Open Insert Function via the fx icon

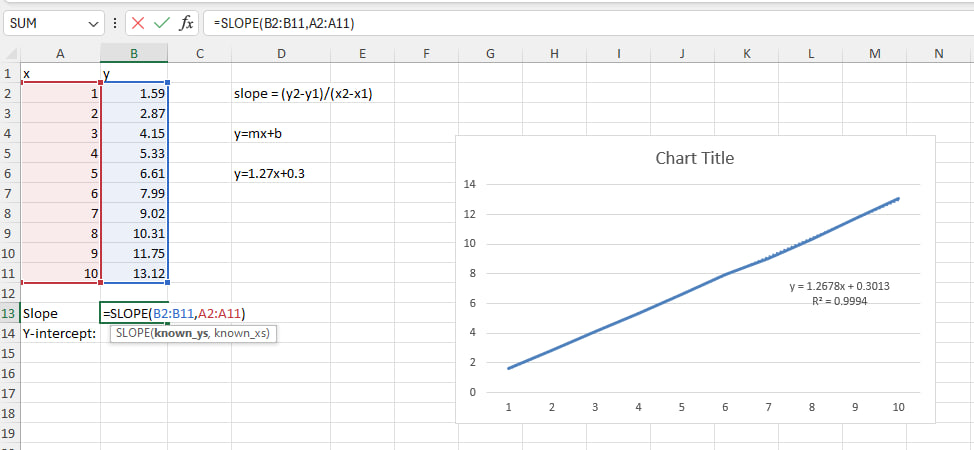[186, 23]
